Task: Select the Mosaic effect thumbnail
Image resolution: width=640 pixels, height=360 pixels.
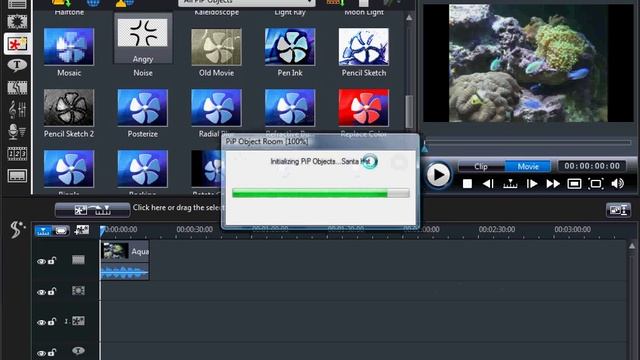Action: (x=69, y=47)
